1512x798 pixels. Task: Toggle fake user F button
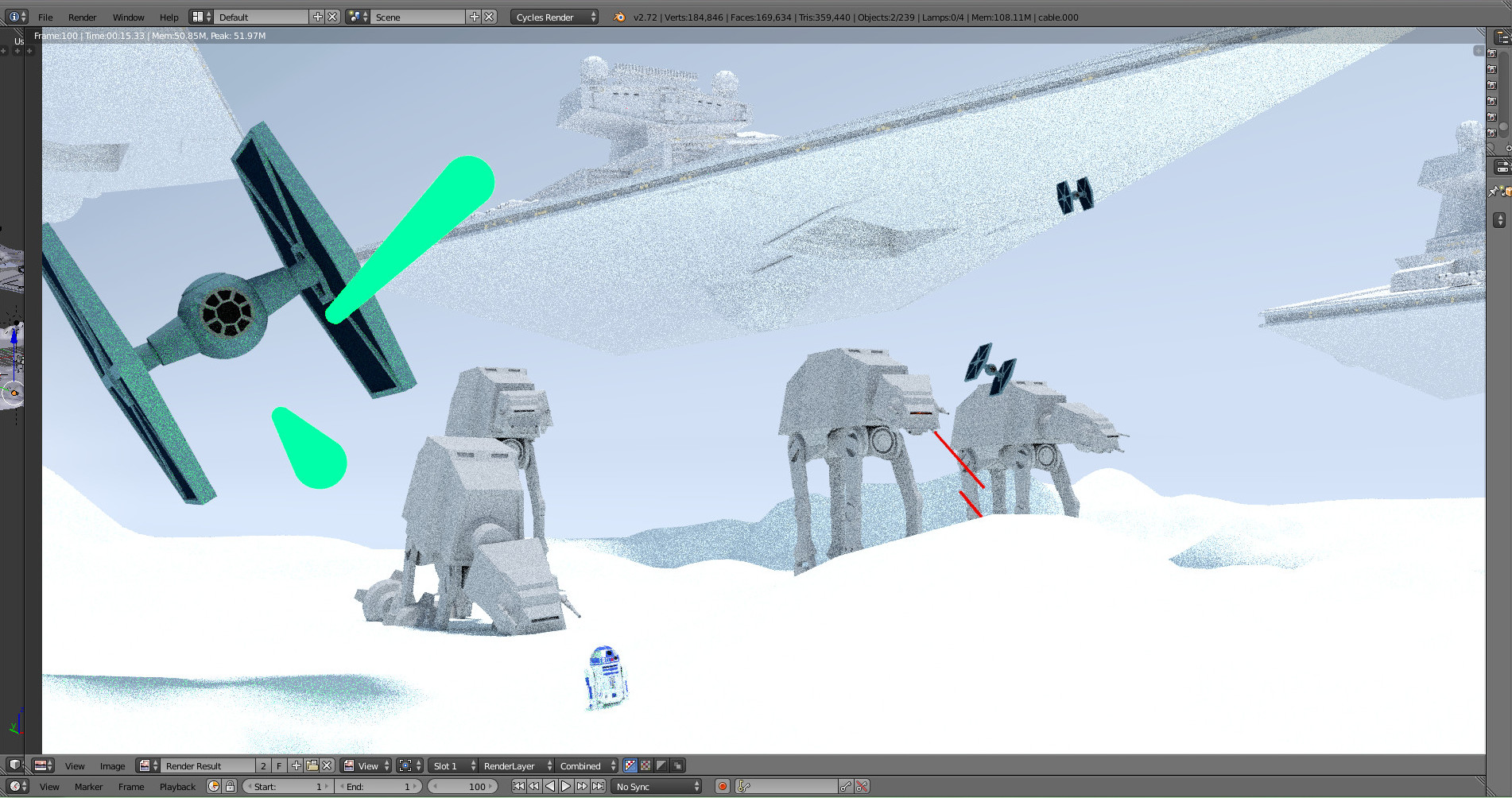click(279, 765)
